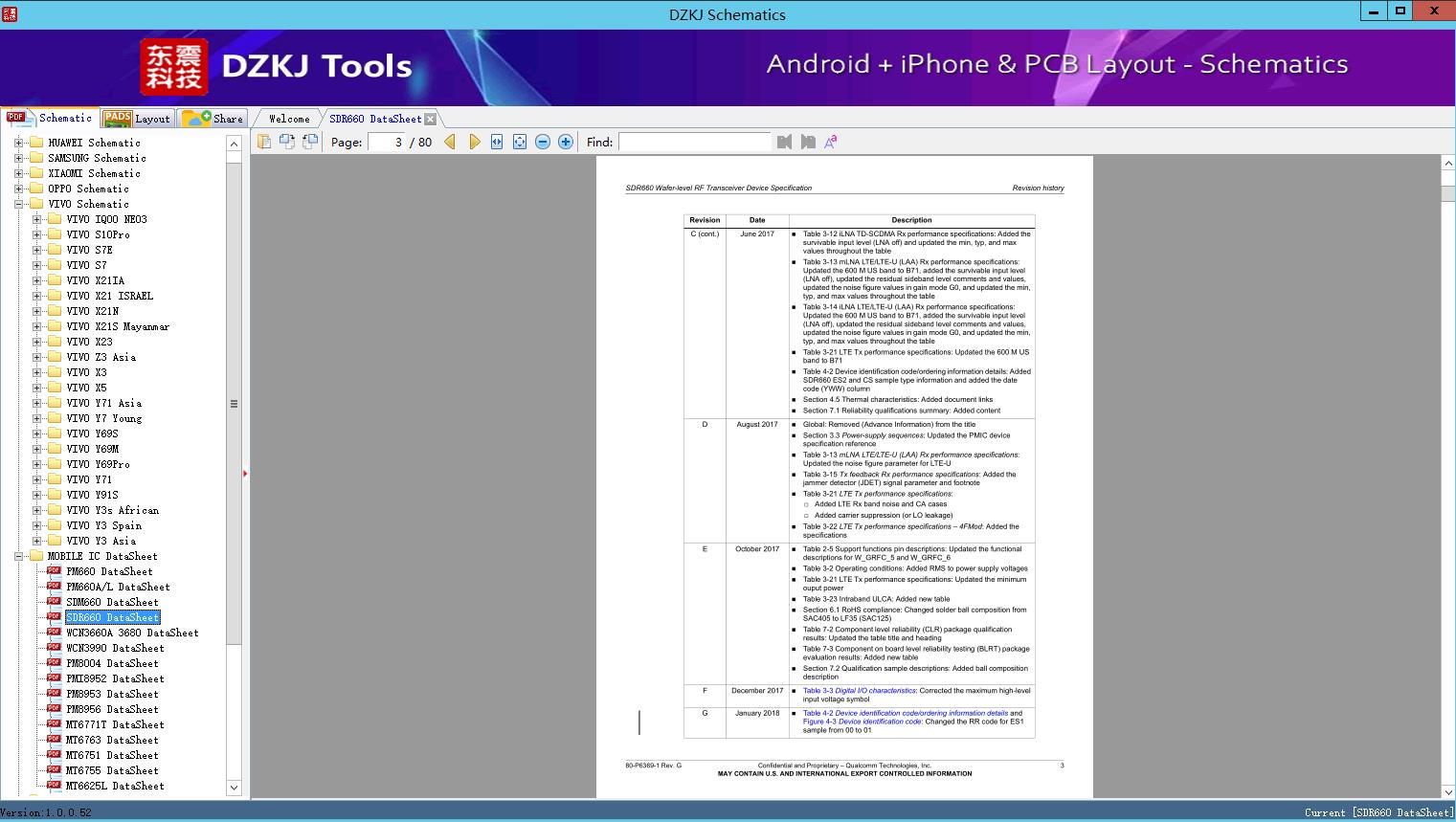Click the third overlapping-pages toolbar icon
Screen dimensions: 1456x822
tap(310, 143)
